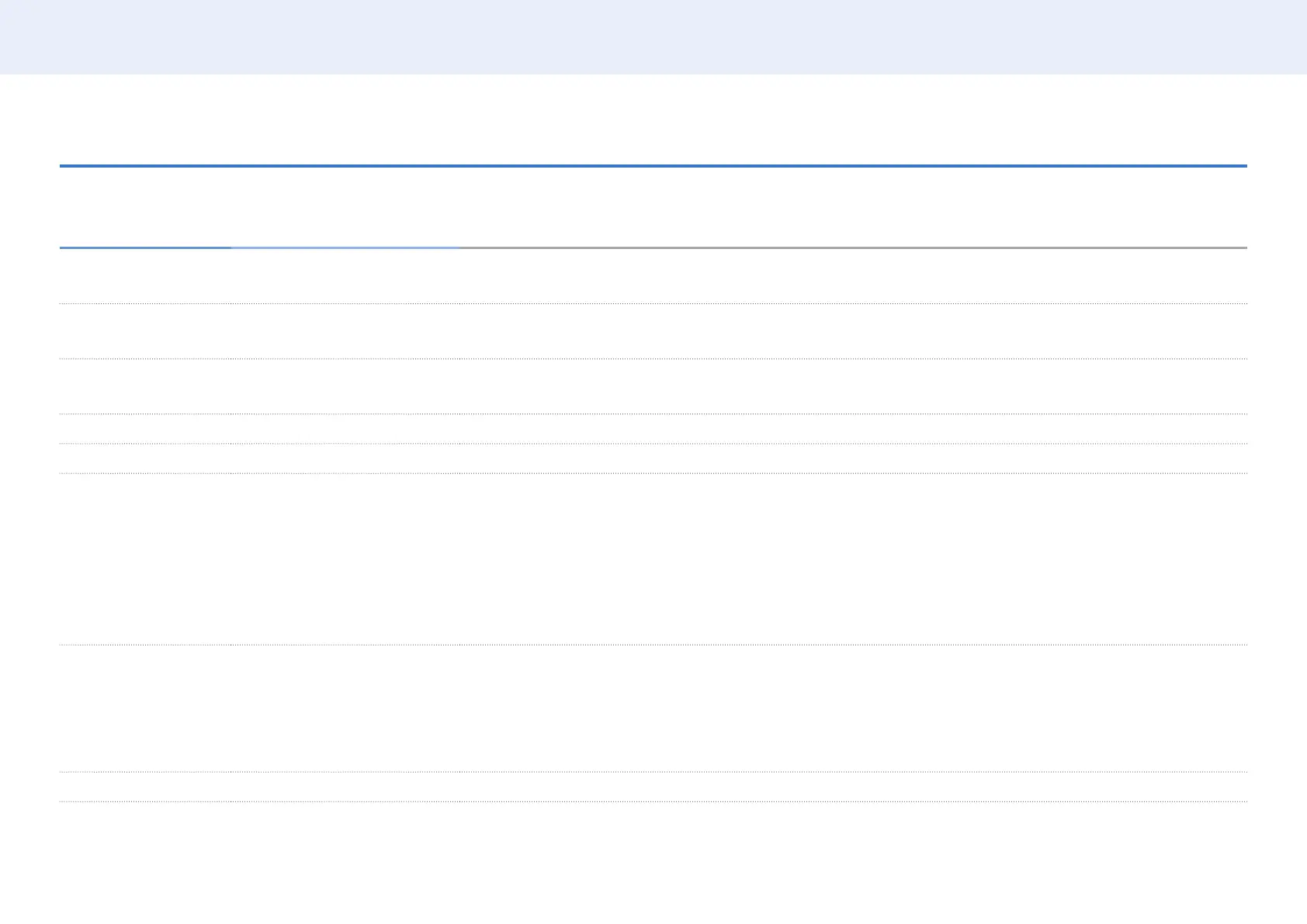Click the bottommost dotted separator line
The height and width of the screenshot is (924, 1307).
click(653, 801)
